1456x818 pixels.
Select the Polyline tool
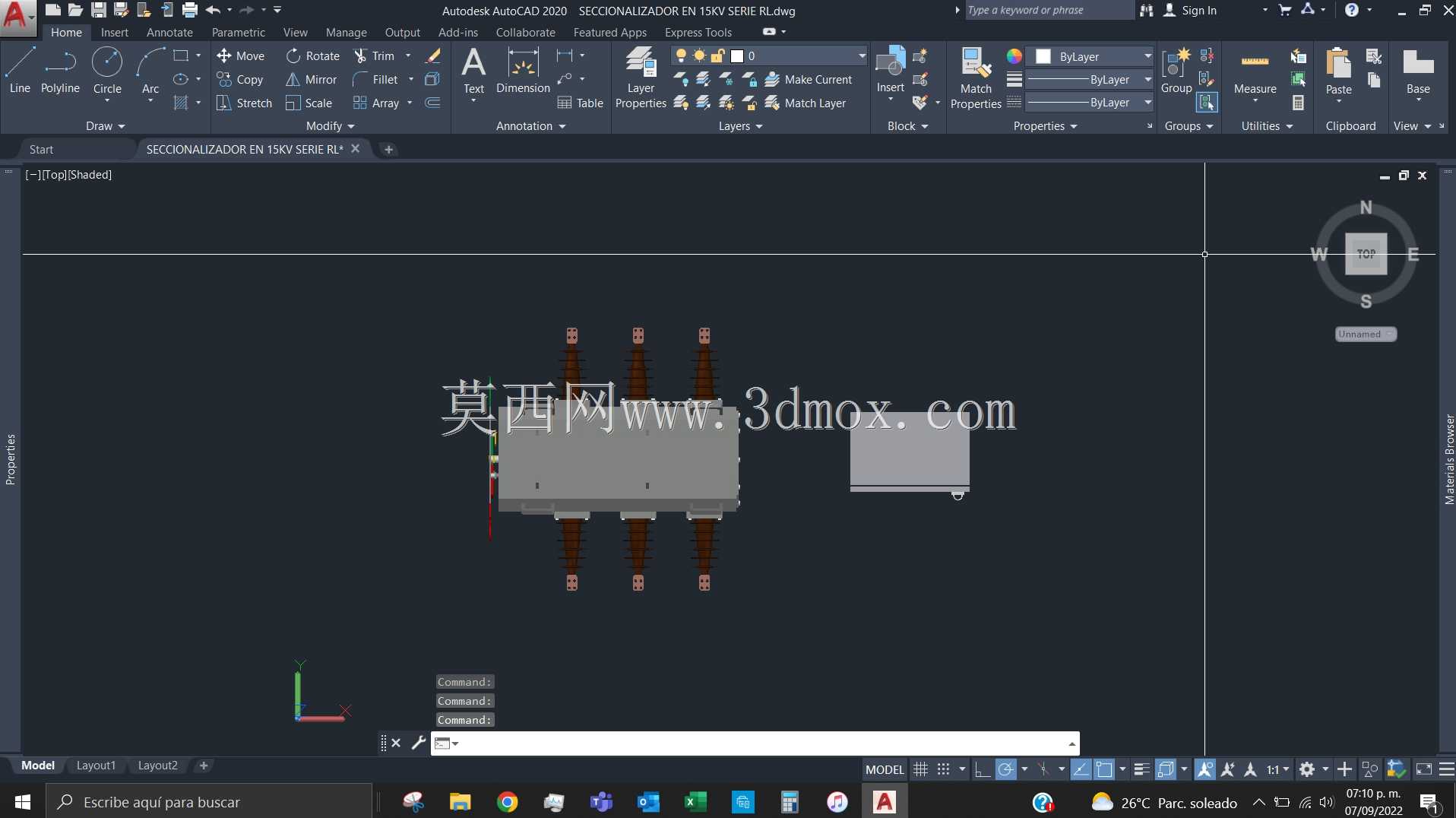(60, 70)
